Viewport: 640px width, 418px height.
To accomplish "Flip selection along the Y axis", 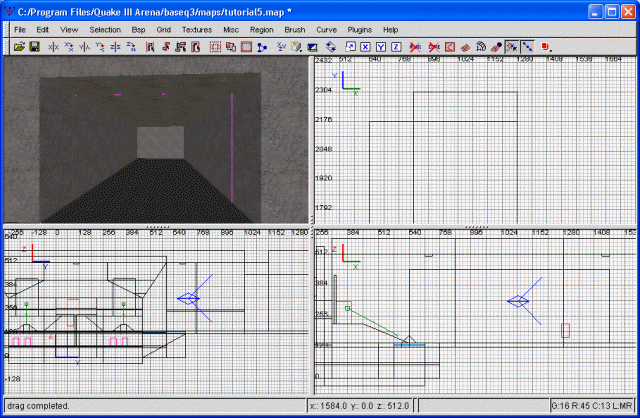I will [x=84, y=47].
